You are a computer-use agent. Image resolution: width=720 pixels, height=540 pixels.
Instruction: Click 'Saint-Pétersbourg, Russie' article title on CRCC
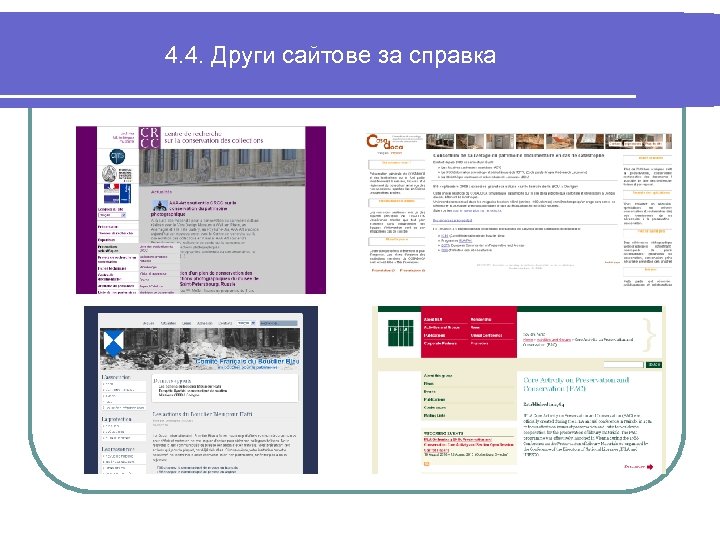(x=210, y=284)
